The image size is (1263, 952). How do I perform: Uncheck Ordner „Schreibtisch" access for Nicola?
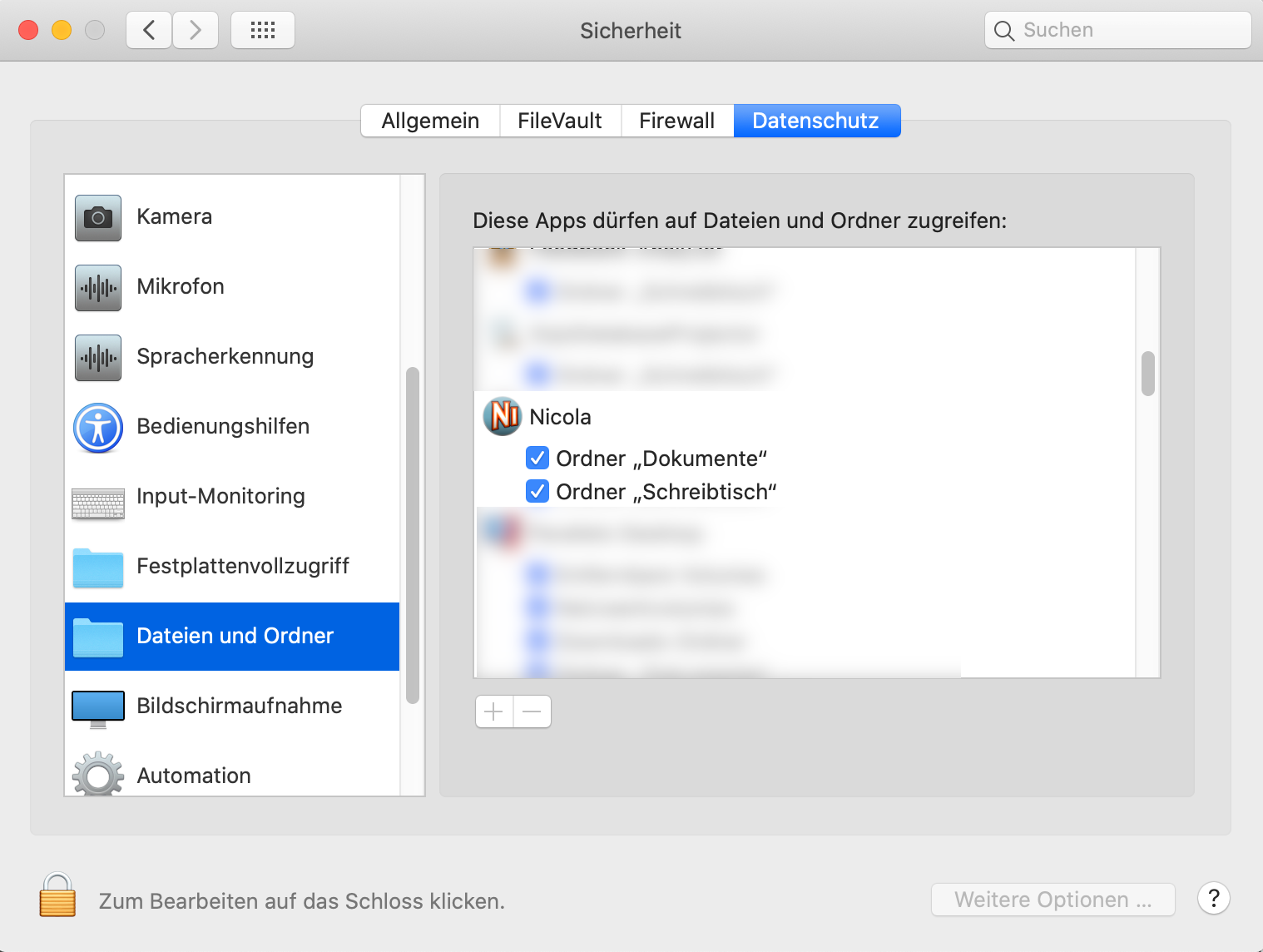[537, 491]
